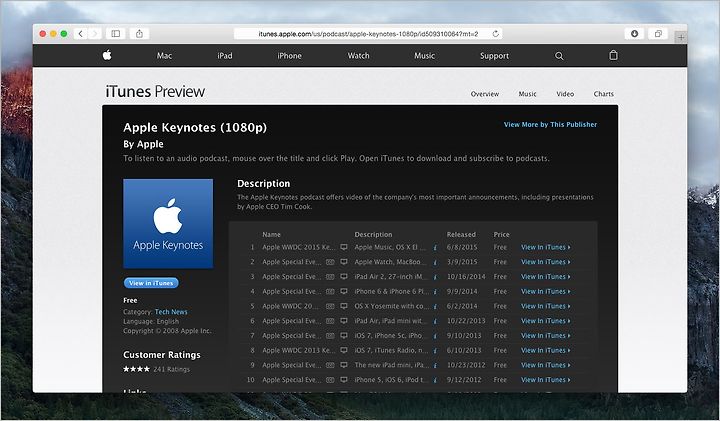The width and height of the screenshot is (720, 421).
Task: Switch to the iTunes Preview Music tab
Action: 527,94
